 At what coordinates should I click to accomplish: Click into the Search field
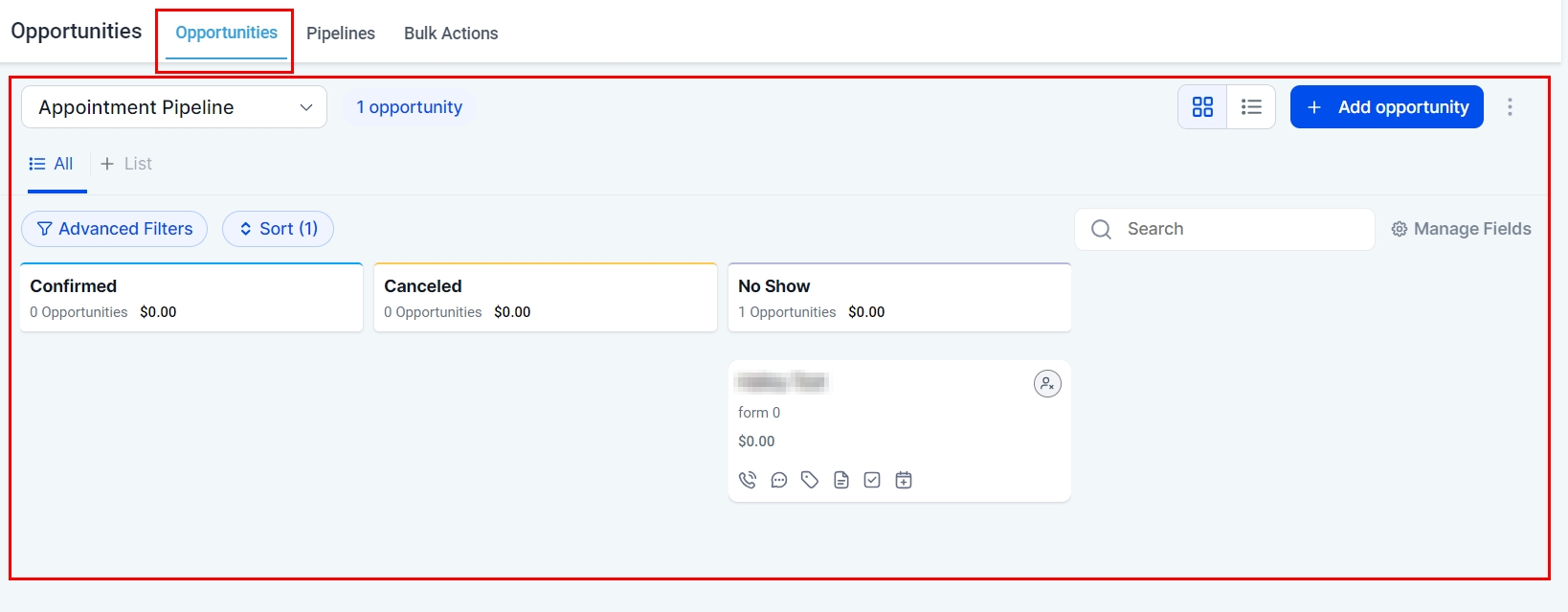pos(1235,229)
